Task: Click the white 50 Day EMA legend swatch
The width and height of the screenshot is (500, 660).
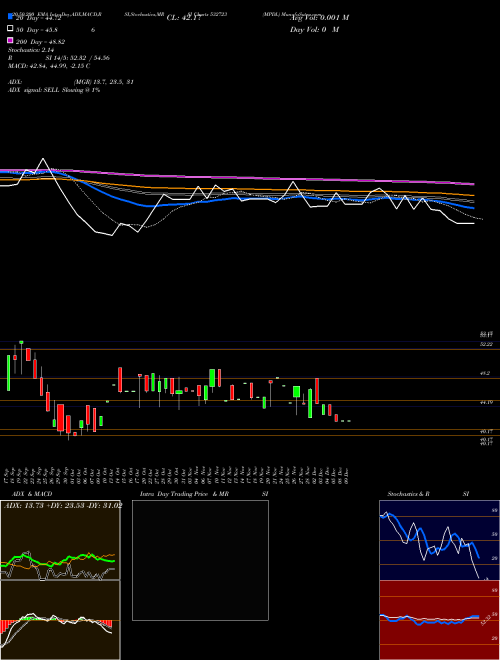Action: pyautogui.click(x=10, y=29)
